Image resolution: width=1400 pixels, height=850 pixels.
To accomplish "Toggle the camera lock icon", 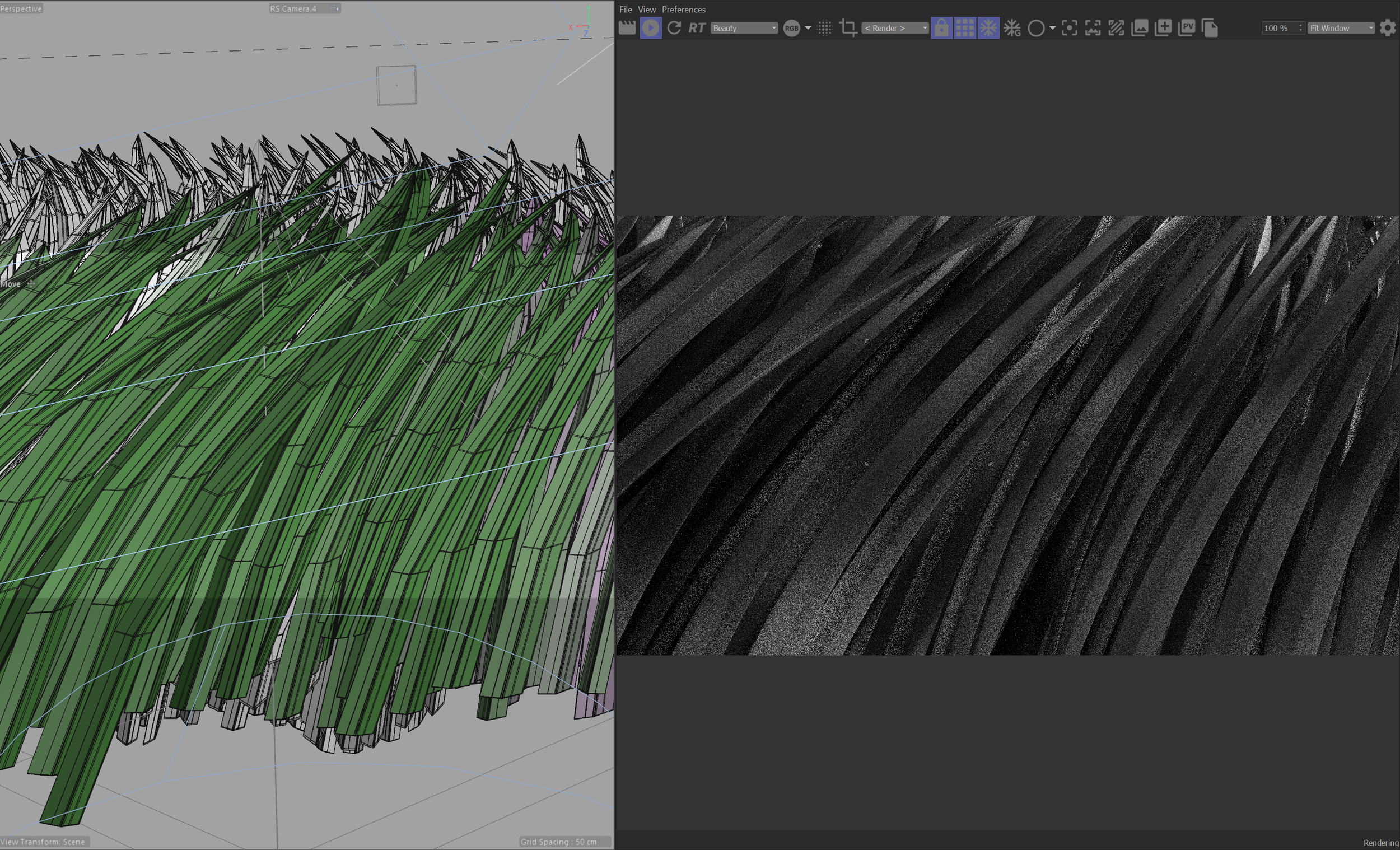I will (x=941, y=28).
